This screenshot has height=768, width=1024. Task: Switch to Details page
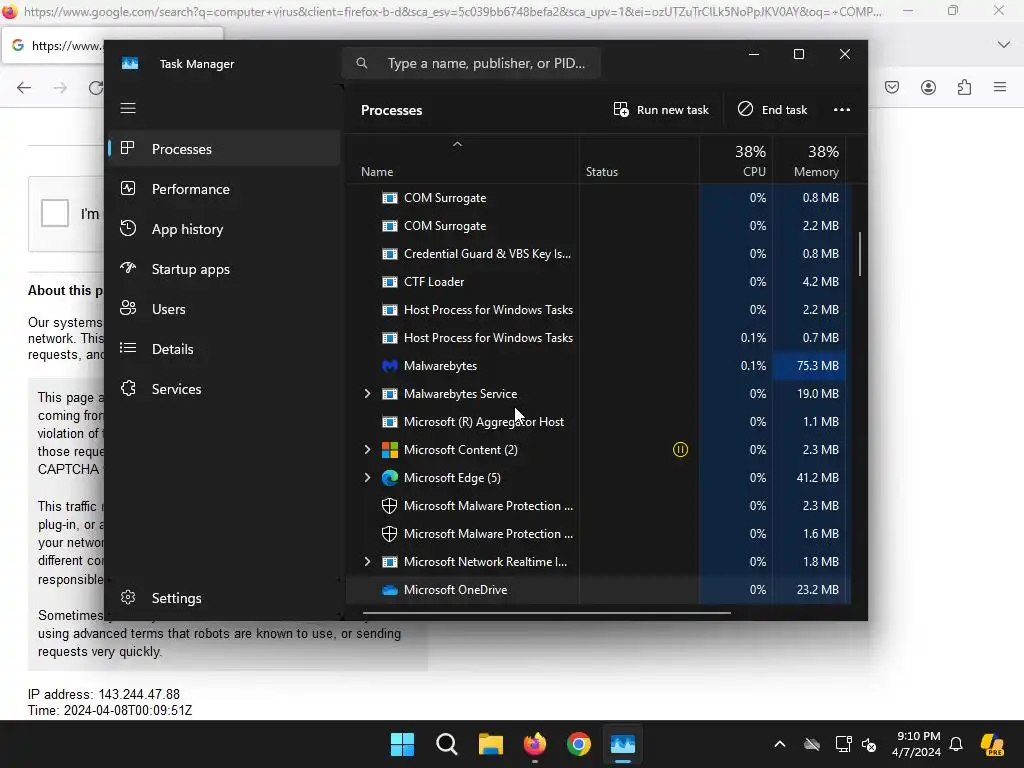pyautogui.click(x=225, y=349)
